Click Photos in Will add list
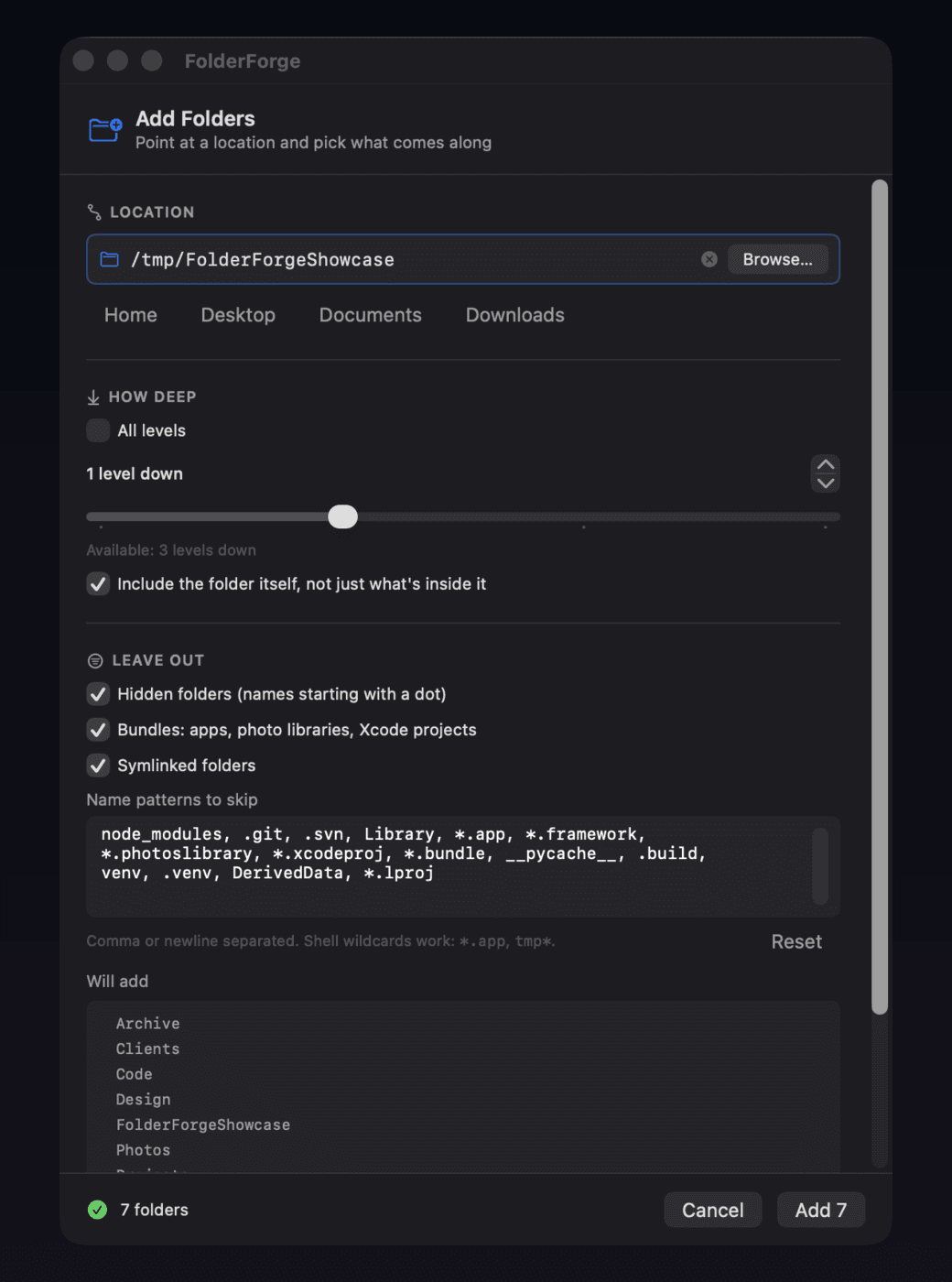 (144, 1150)
